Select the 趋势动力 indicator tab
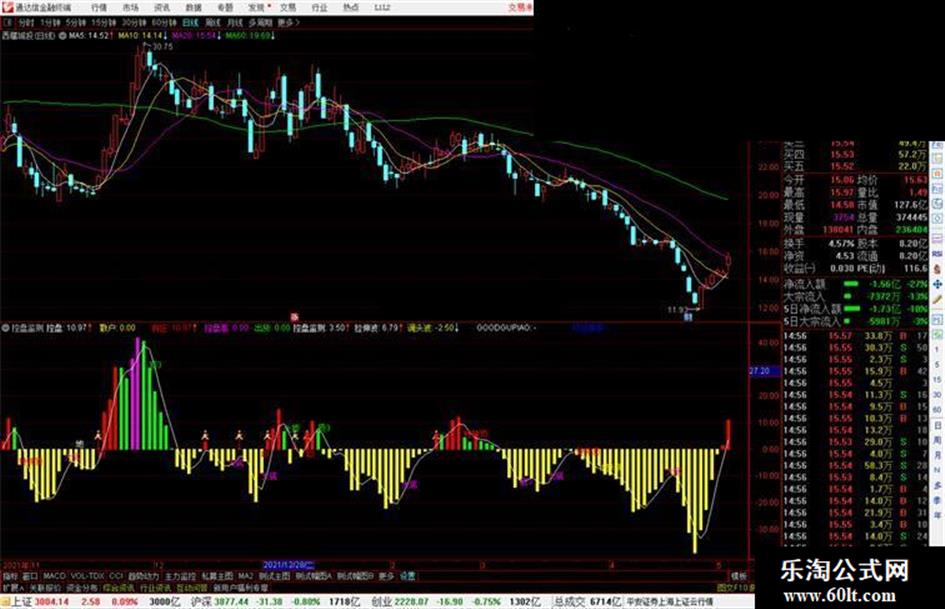The image size is (945, 609). (x=144, y=576)
